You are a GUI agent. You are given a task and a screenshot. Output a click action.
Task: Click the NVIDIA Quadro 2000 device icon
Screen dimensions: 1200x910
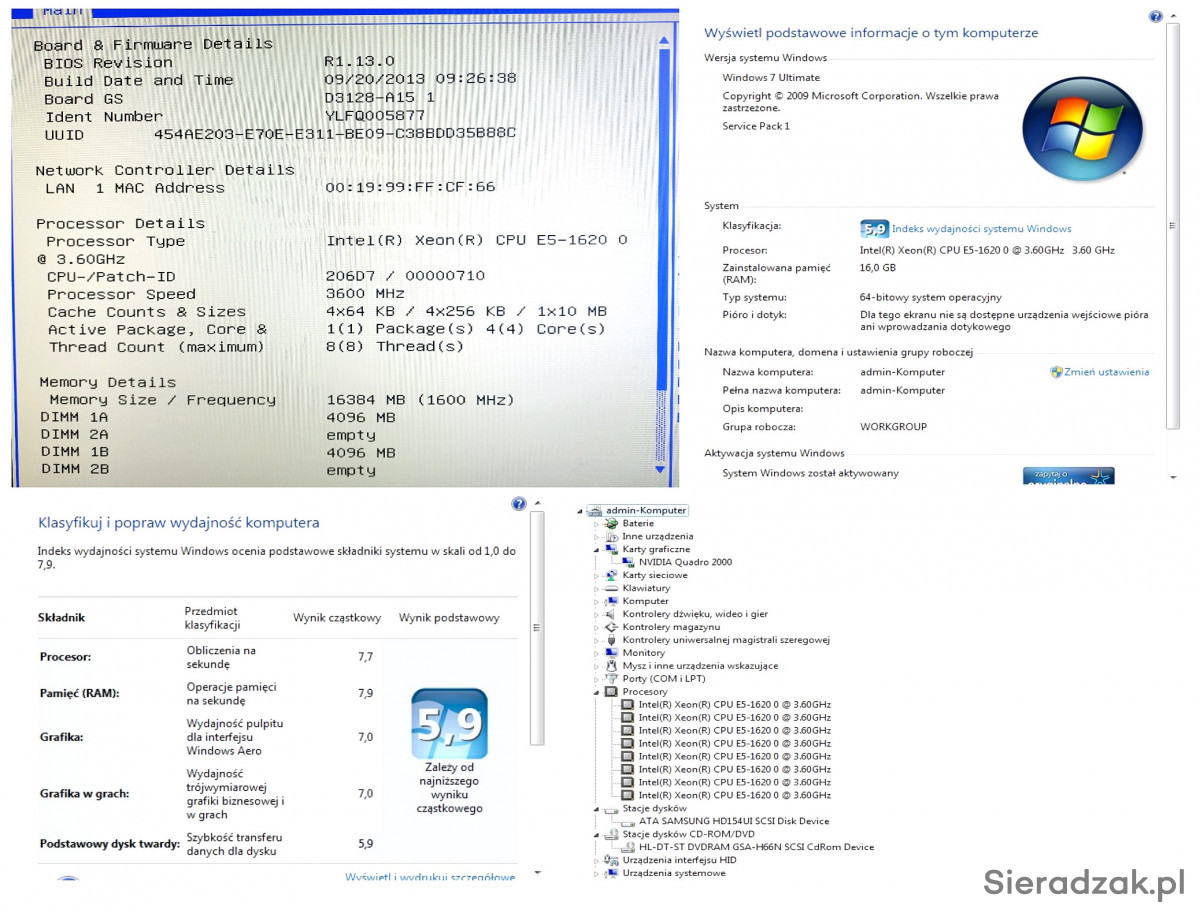click(x=627, y=562)
